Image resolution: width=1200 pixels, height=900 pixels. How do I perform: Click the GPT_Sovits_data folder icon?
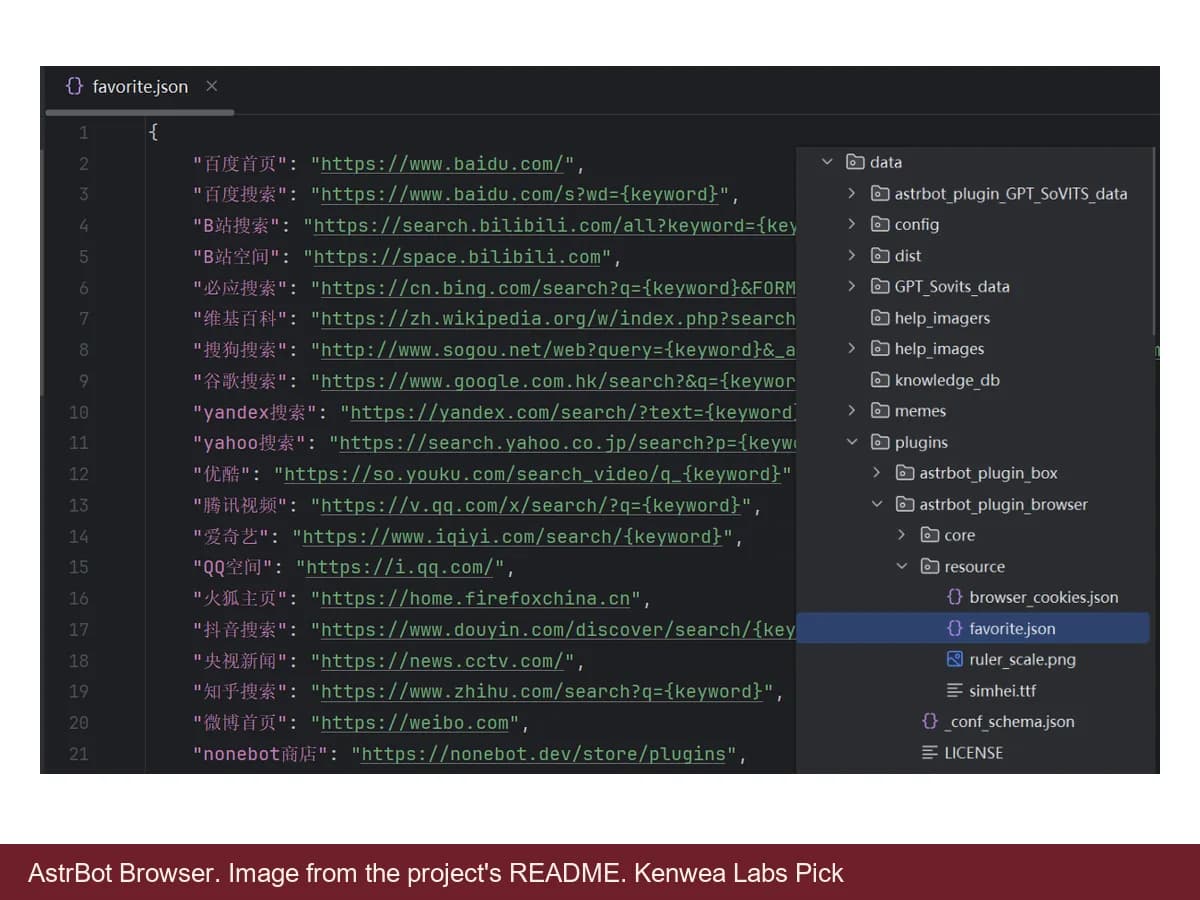[880, 286]
